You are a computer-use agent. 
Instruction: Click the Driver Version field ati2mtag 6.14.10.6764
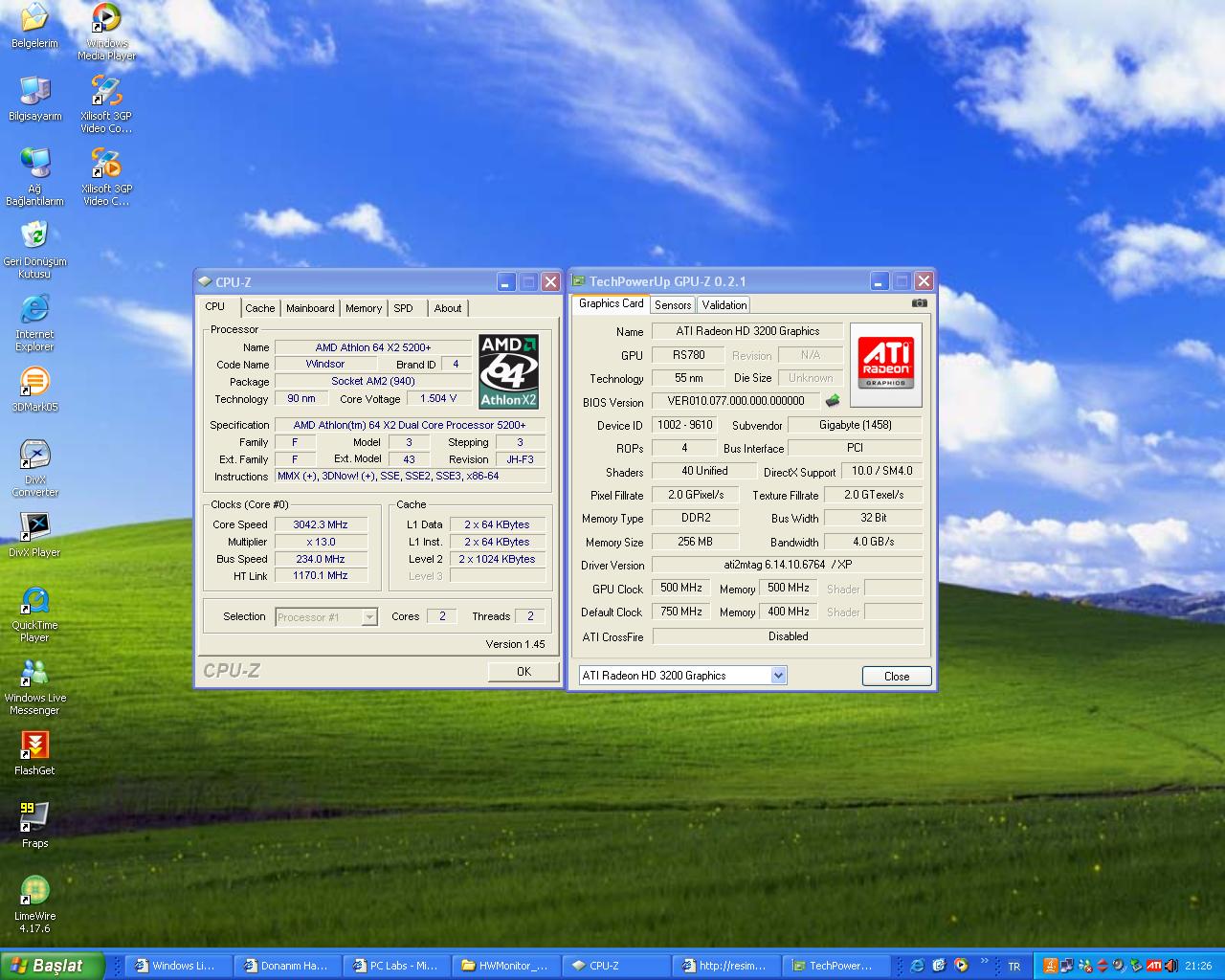[787, 565]
